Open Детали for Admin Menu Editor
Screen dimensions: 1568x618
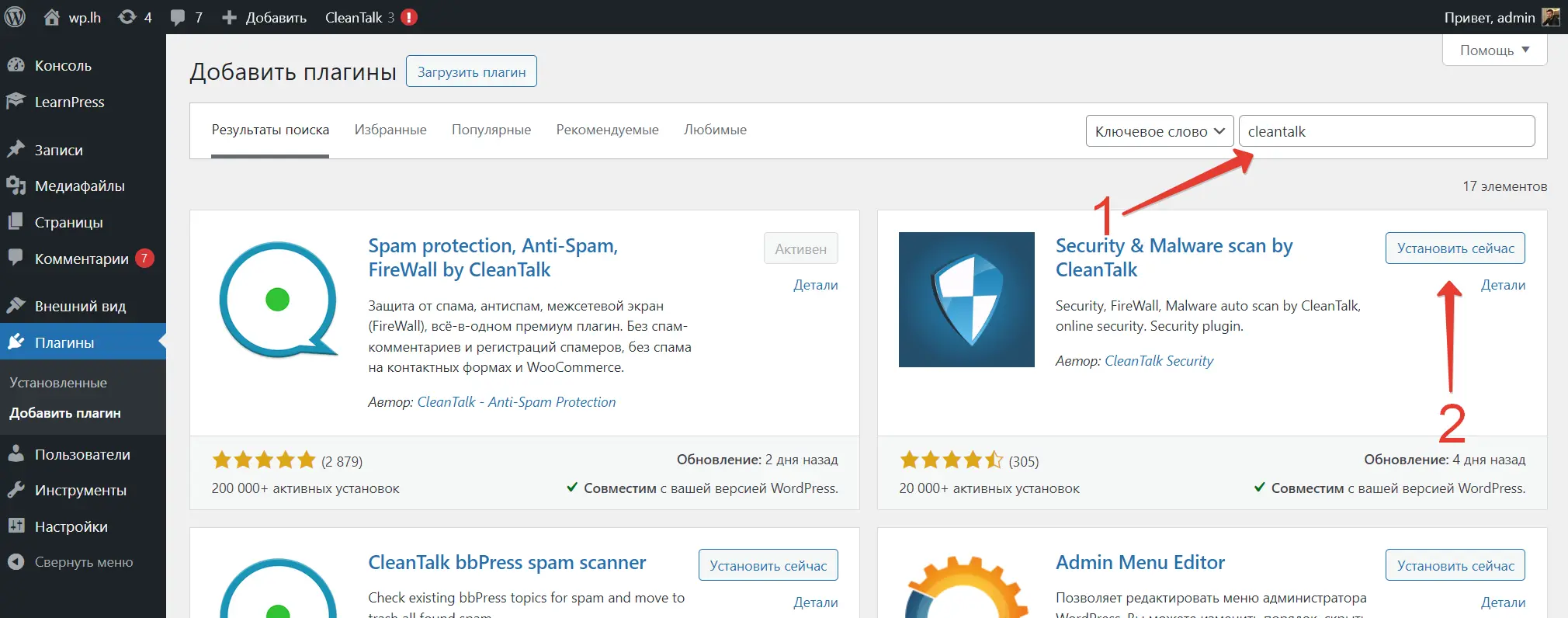(x=1503, y=602)
